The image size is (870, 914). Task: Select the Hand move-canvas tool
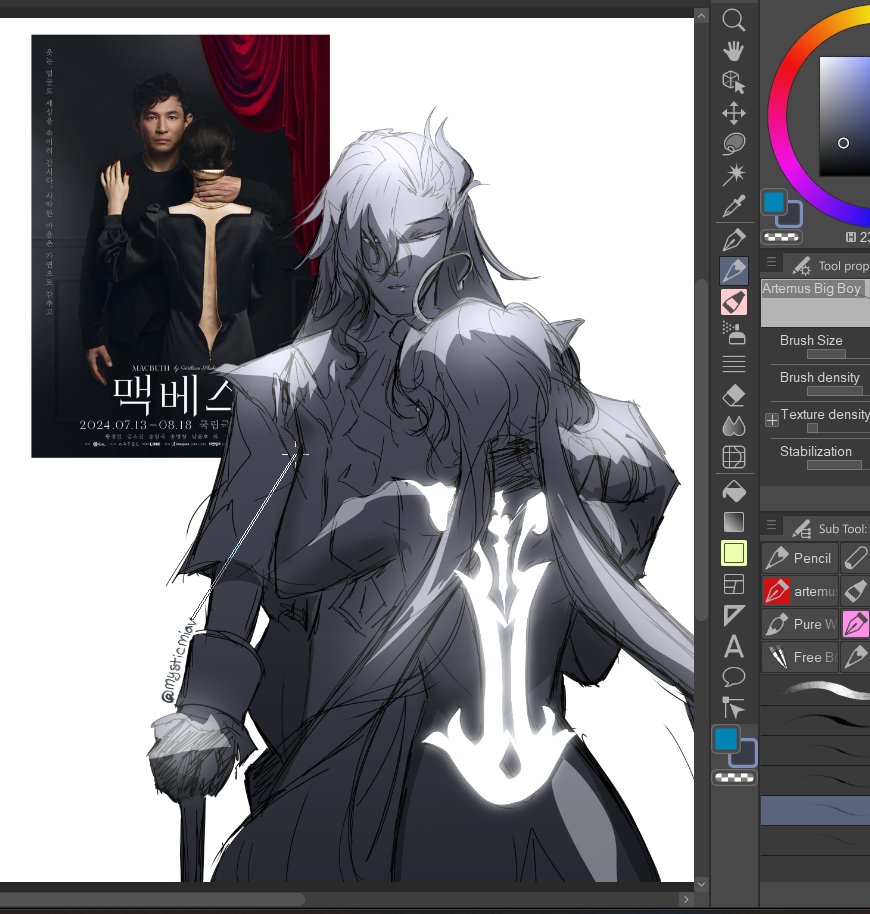[734, 50]
